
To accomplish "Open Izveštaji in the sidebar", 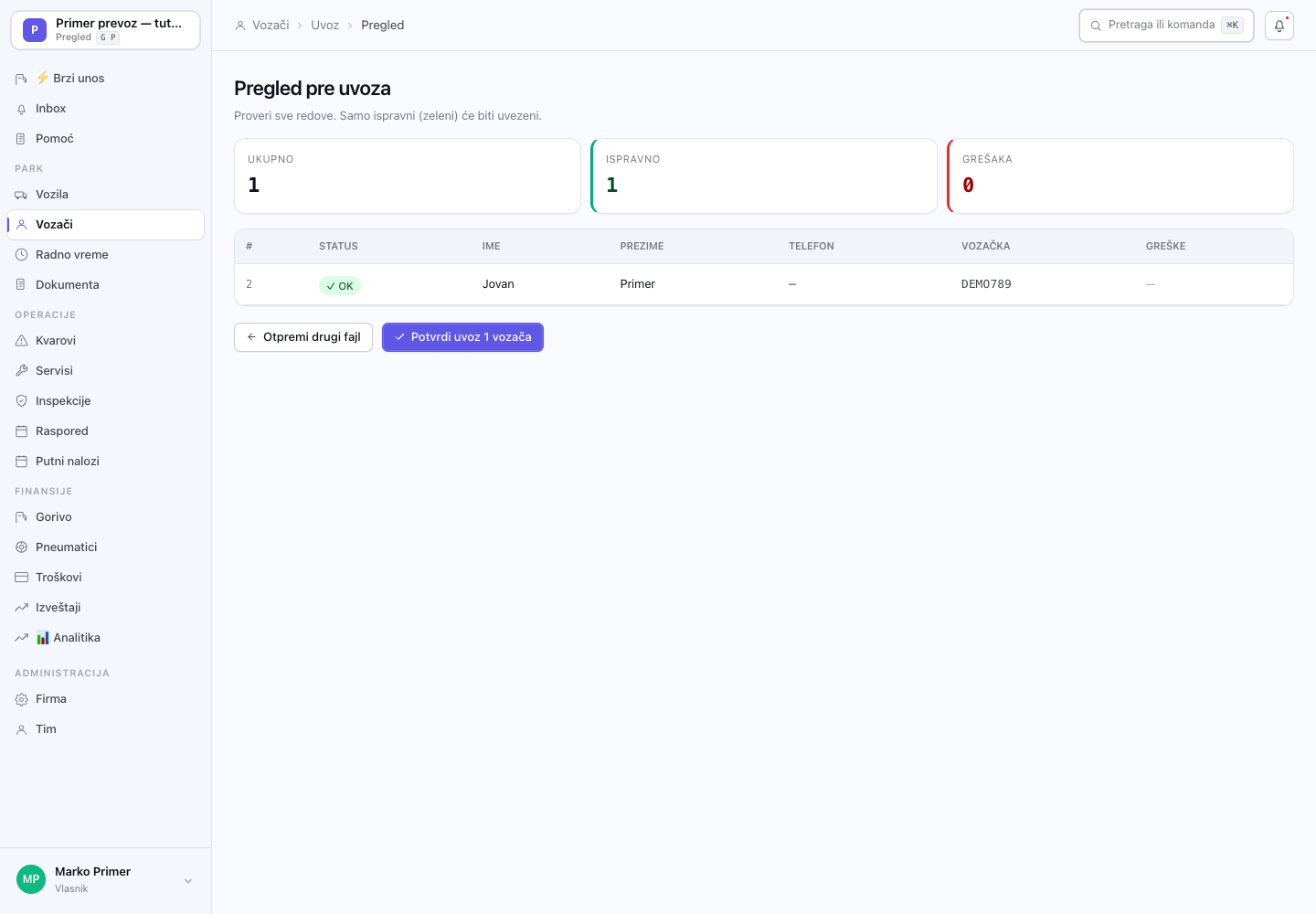I will pos(105,608).
